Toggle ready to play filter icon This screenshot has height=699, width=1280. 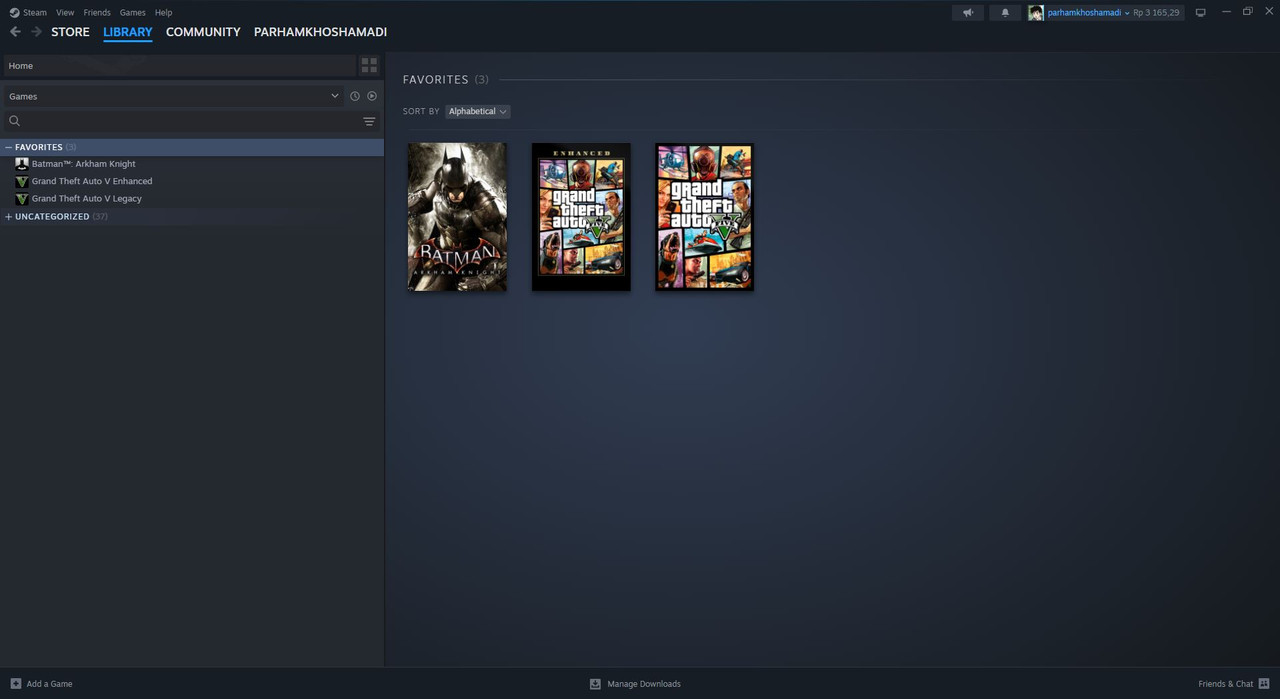click(x=372, y=96)
